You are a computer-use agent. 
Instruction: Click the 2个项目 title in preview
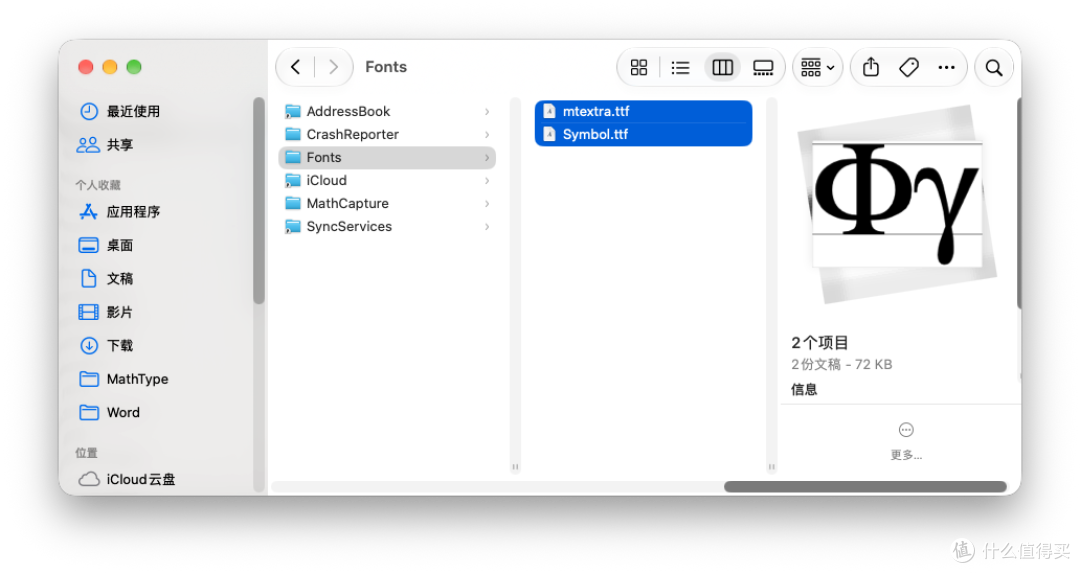(x=820, y=343)
